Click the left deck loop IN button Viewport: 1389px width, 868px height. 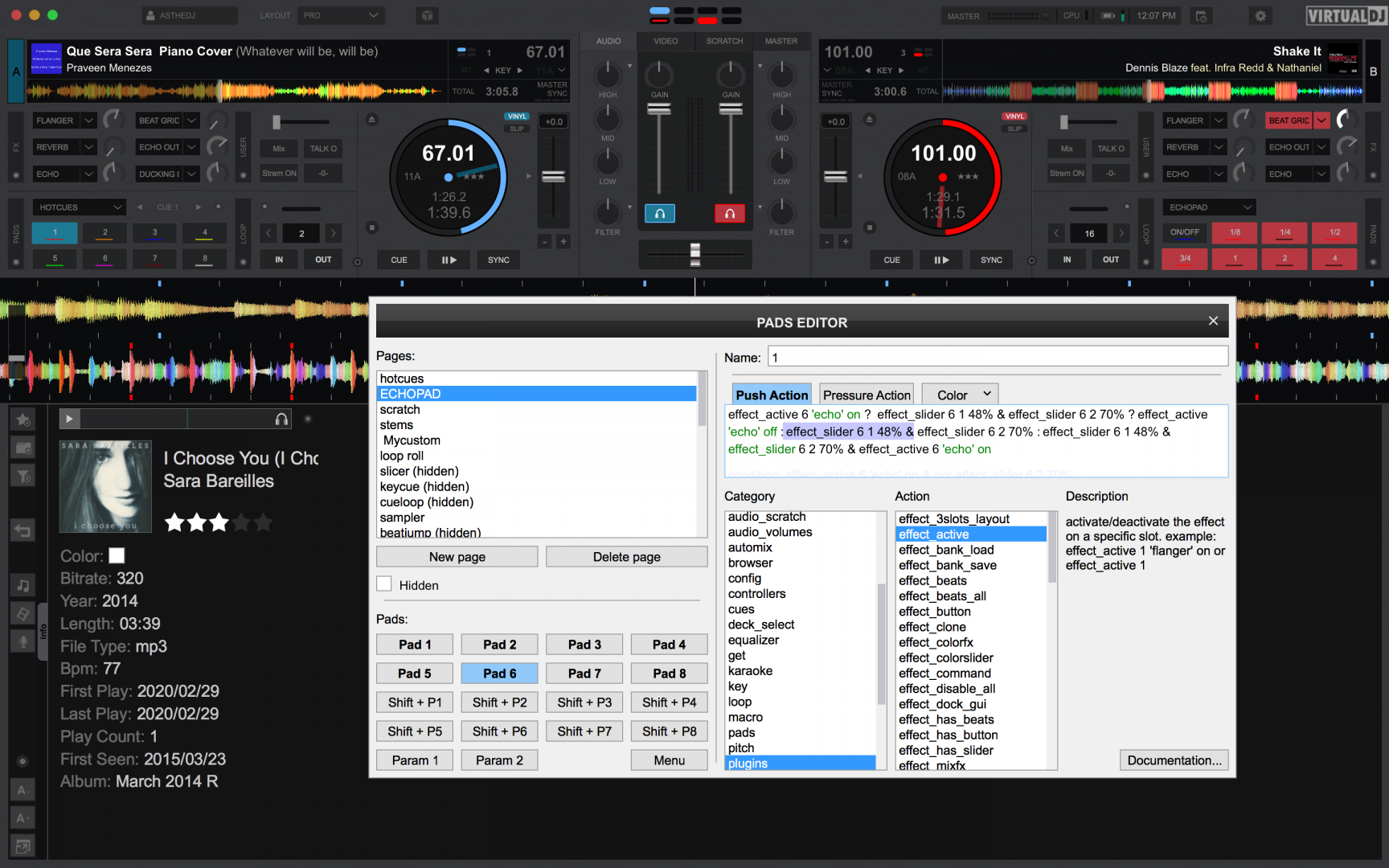point(279,260)
